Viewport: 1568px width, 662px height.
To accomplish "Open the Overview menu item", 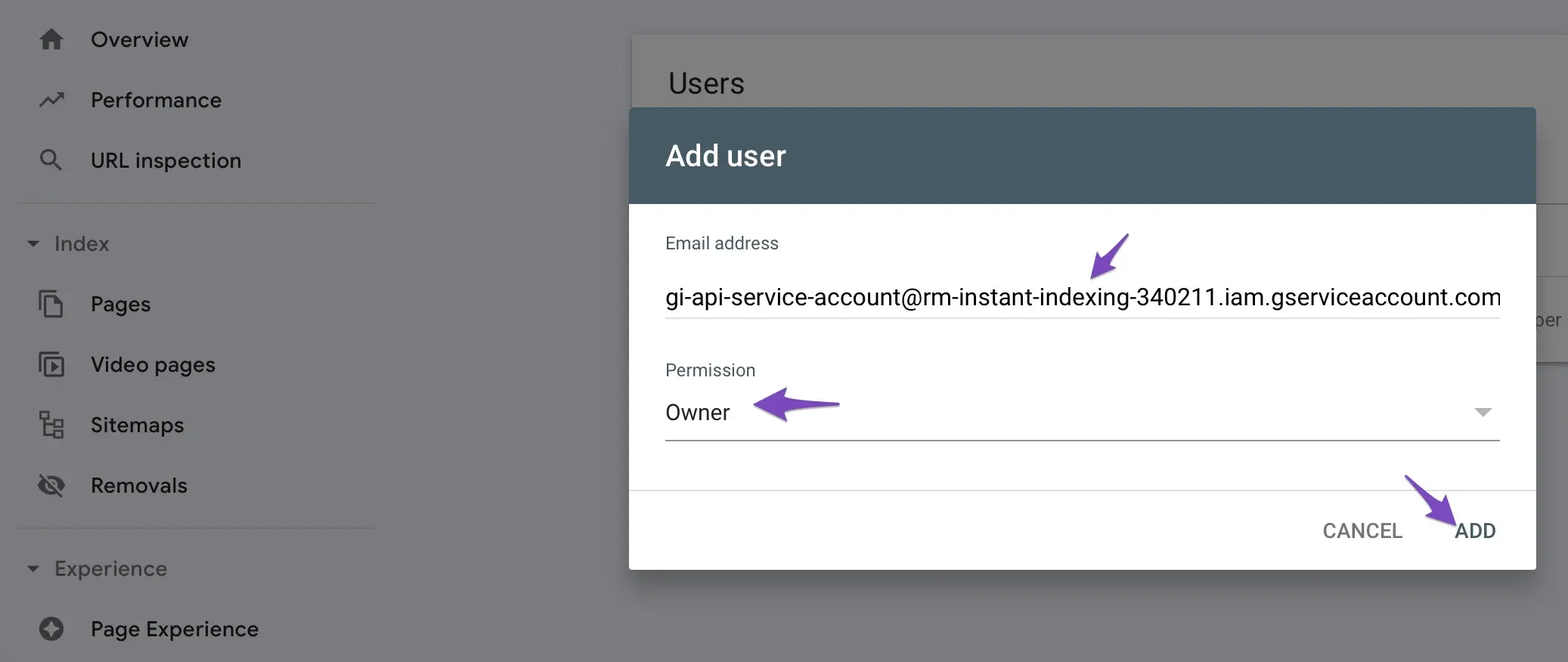I will point(139,39).
